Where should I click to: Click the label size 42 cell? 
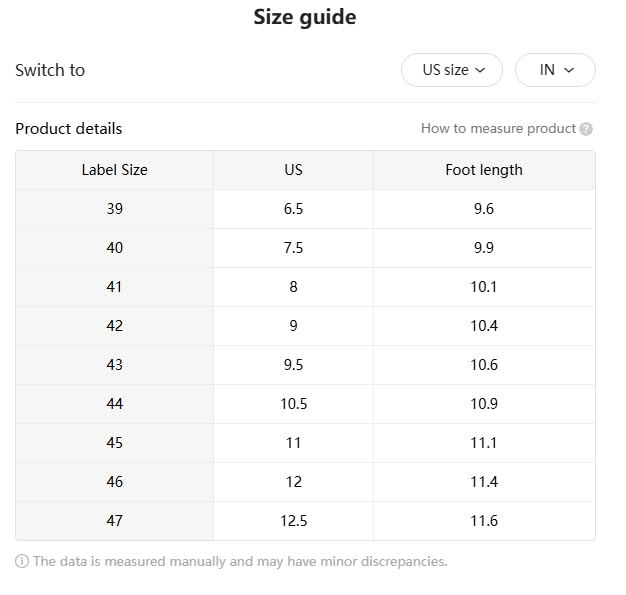[x=114, y=326]
